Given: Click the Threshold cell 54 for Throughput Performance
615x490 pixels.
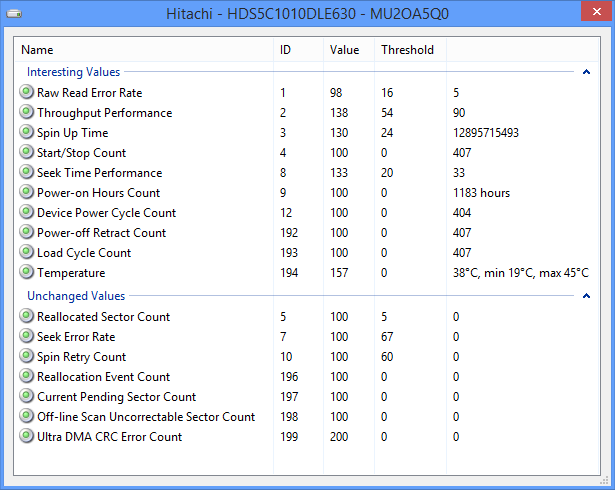Looking at the screenshot, I should click(x=387, y=113).
